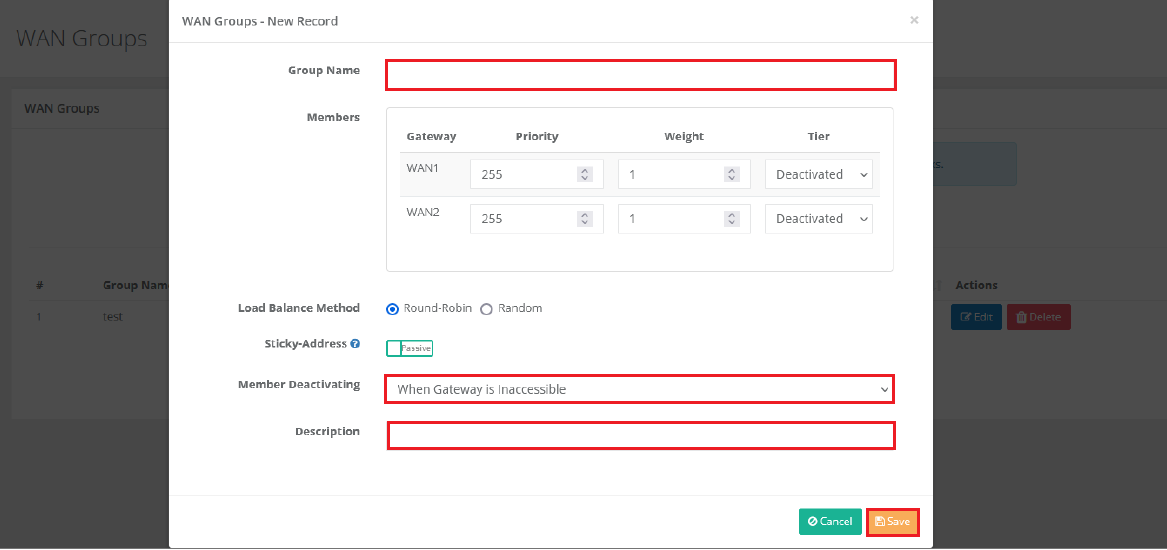The width and height of the screenshot is (1167, 550).
Task: Click WAN2 weight spinner arrows
Action: (x=732, y=219)
